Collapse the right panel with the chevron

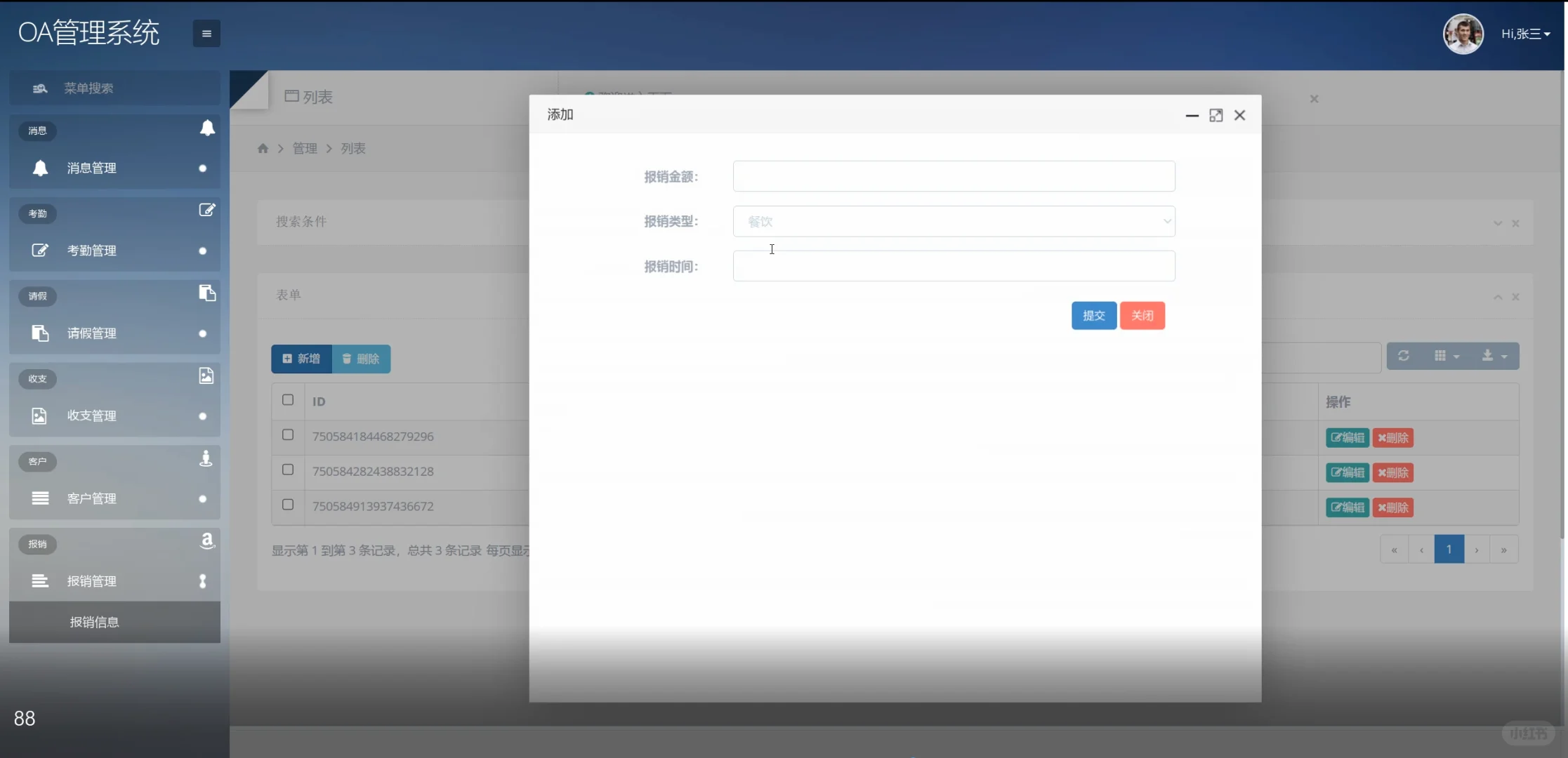point(1496,223)
